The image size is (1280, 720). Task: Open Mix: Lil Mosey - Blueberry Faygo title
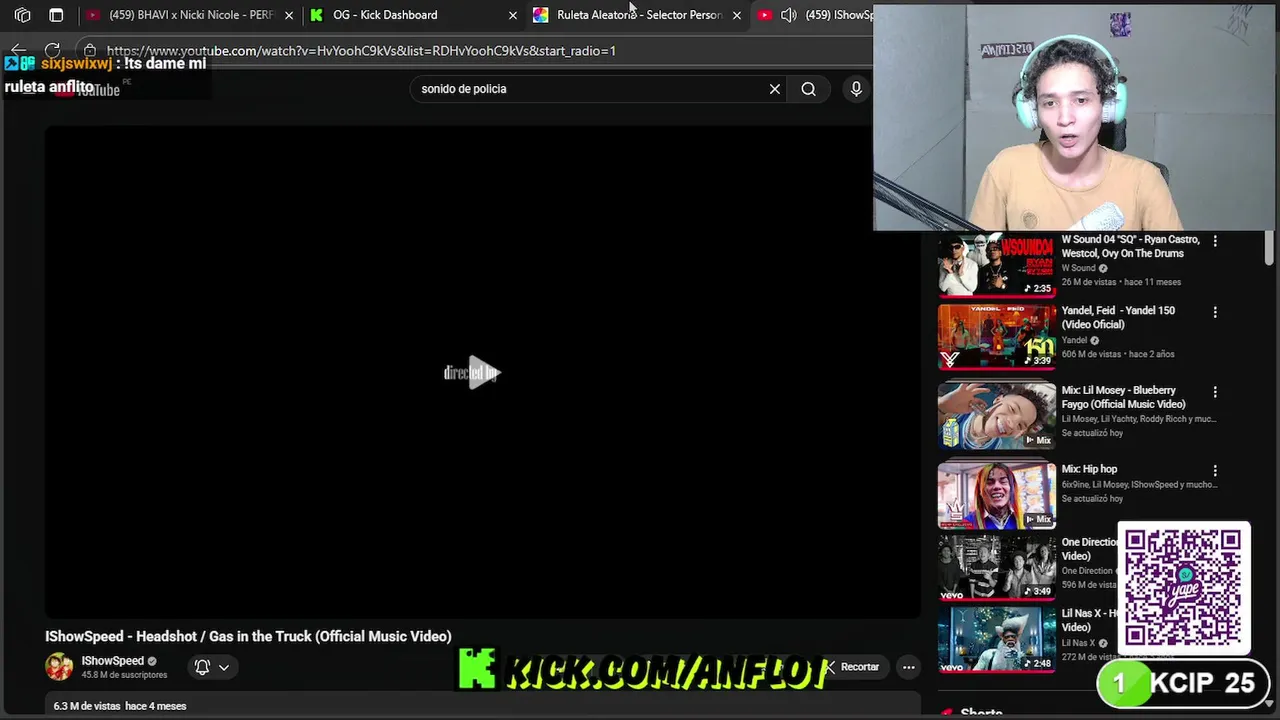tap(1124, 397)
